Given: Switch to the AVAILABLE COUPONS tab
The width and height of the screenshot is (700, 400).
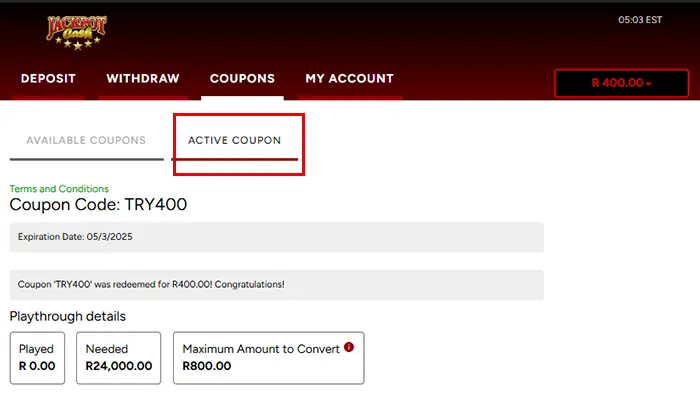Looking at the screenshot, I should click(86, 141).
